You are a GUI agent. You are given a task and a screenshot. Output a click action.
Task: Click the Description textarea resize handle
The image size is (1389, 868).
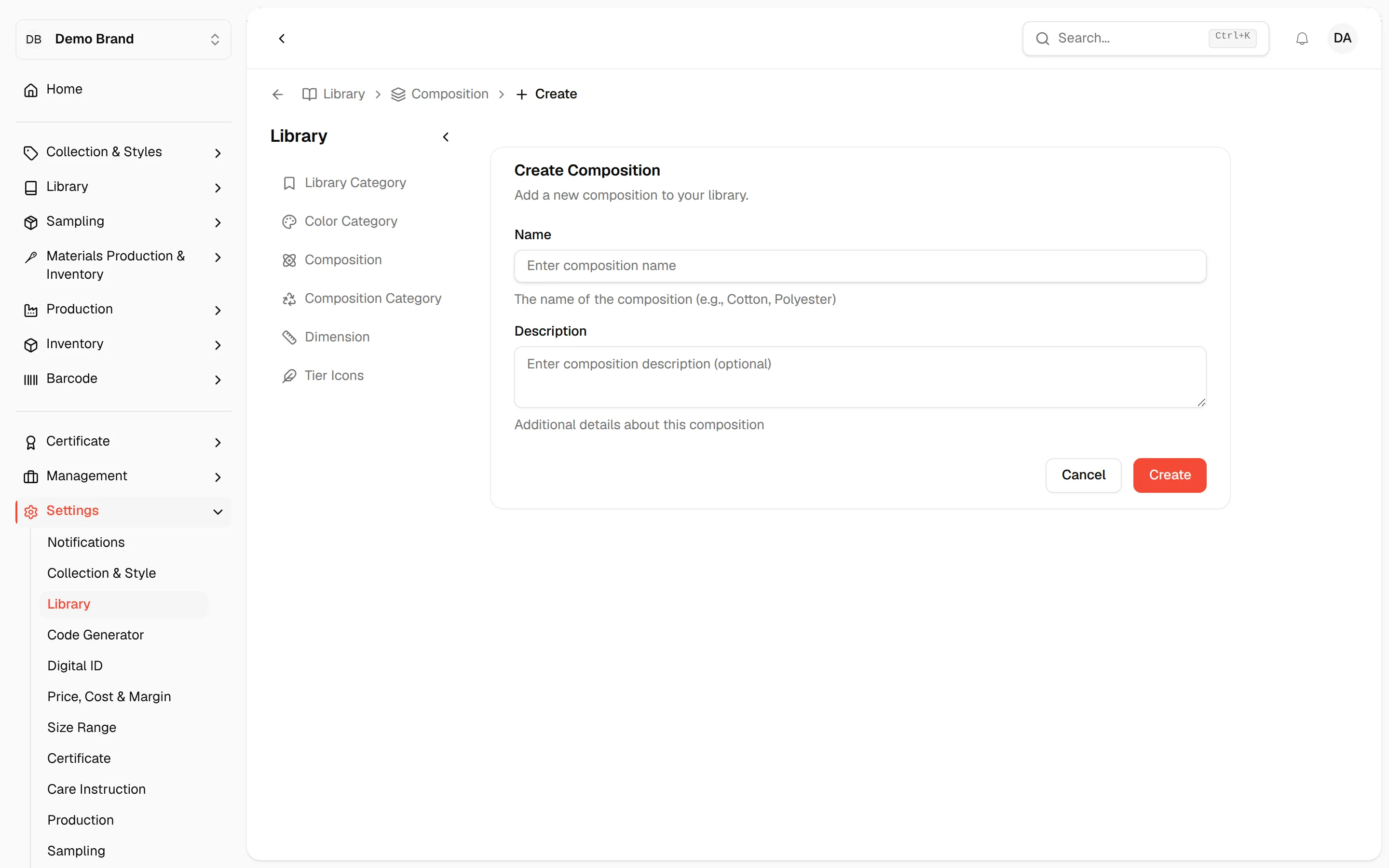[1201, 403]
